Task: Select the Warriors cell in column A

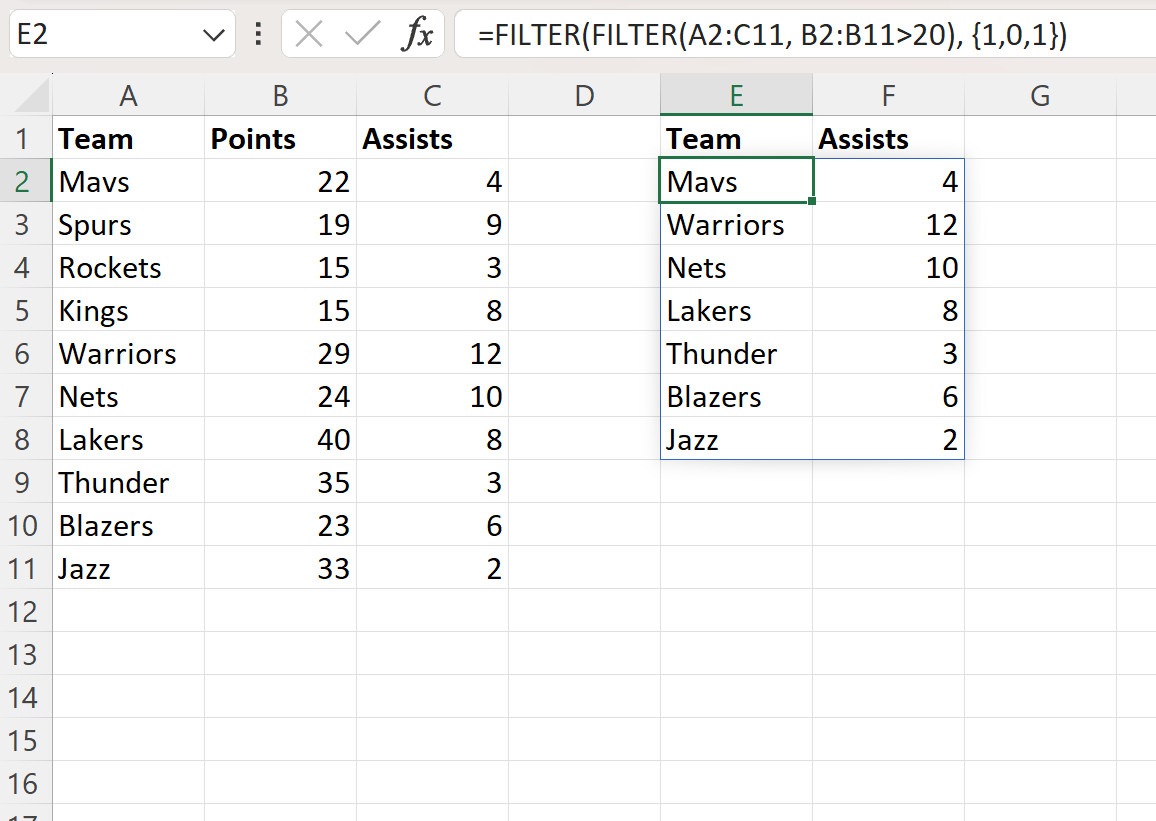Action: tap(128, 354)
